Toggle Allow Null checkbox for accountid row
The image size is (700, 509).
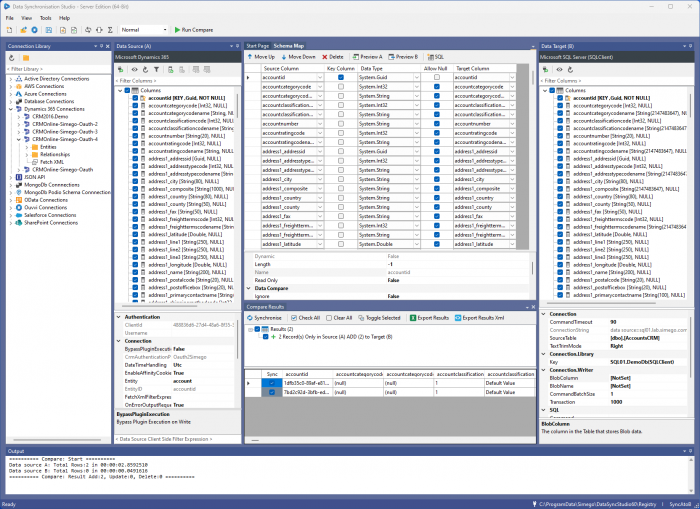[x=437, y=77]
